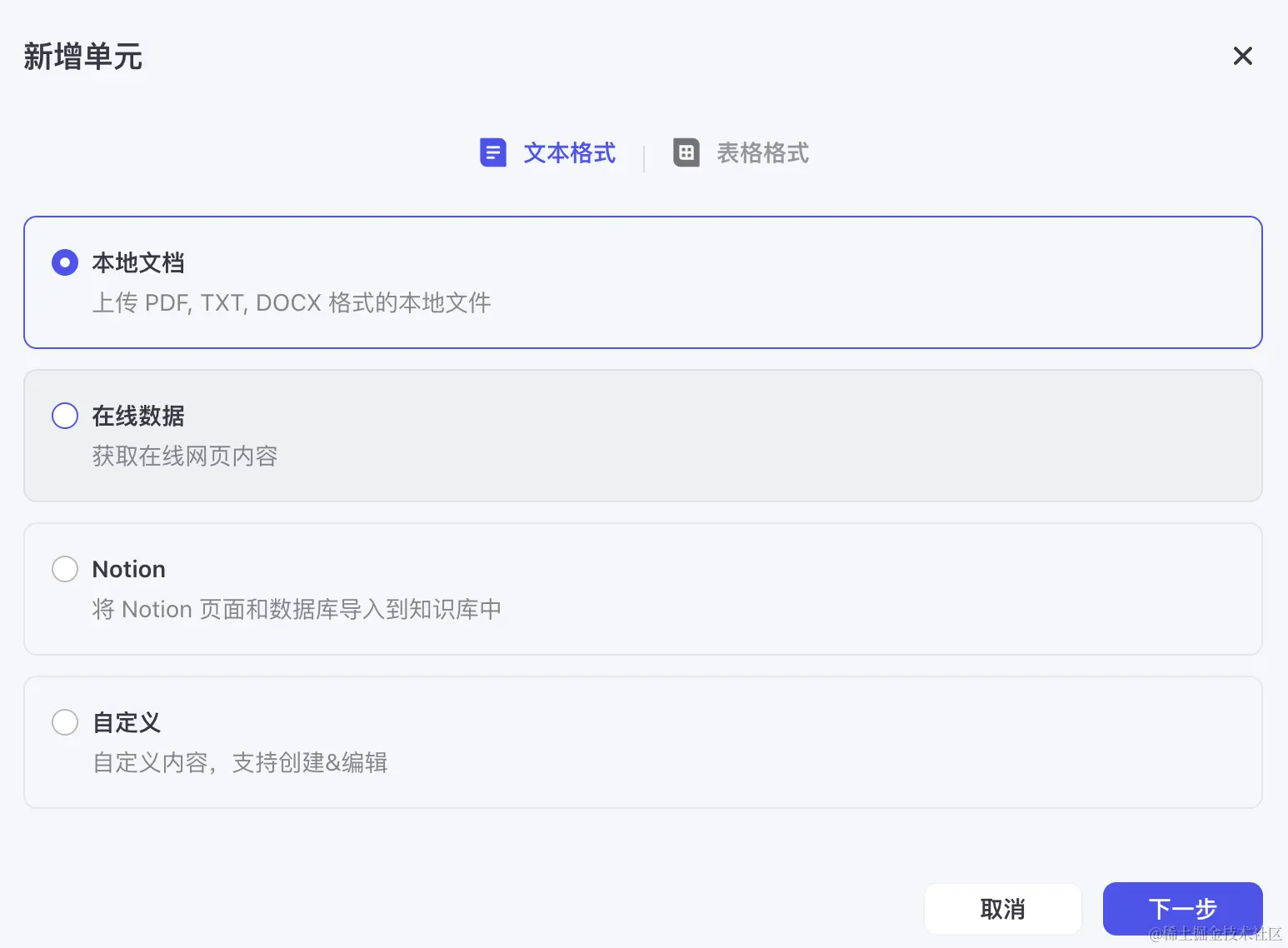Click the 新增单元 dialog title

pos(82,57)
